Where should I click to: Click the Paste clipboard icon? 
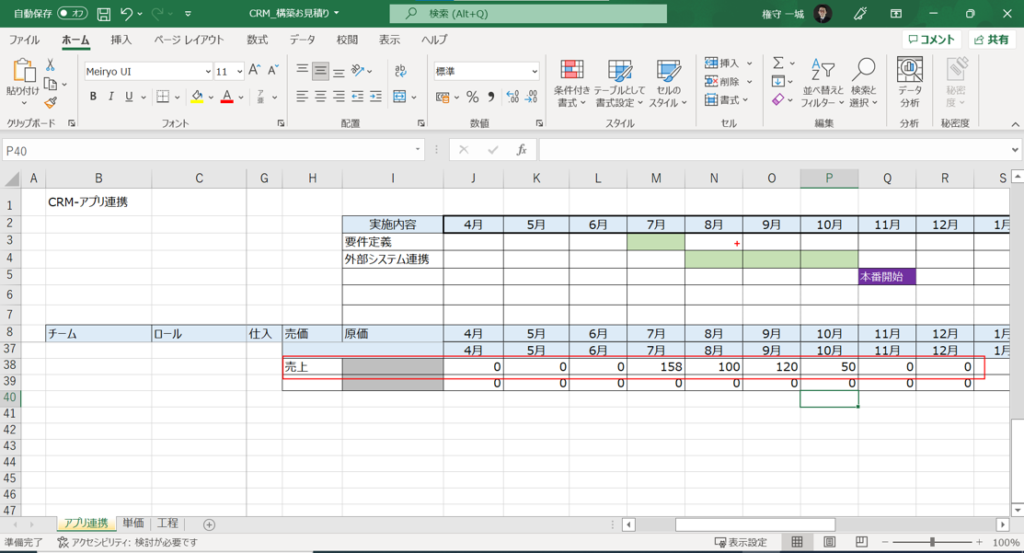coord(23,71)
